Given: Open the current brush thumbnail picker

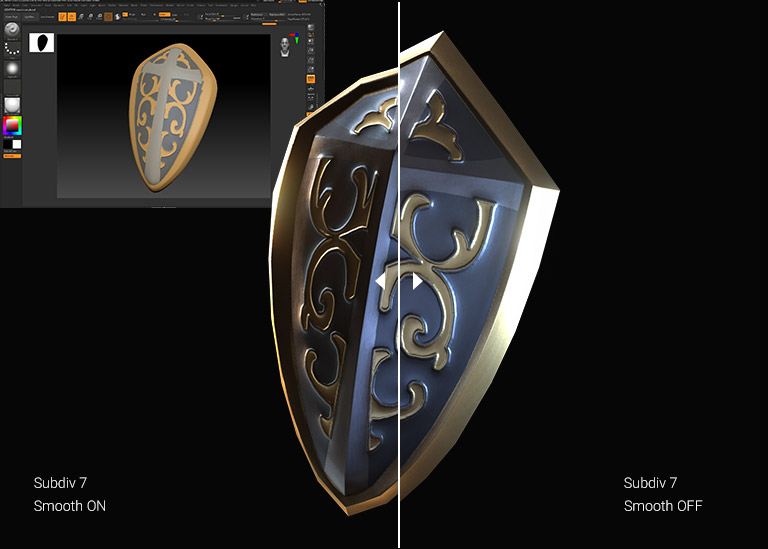Looking at the screenshot, I should click(12, 30).
